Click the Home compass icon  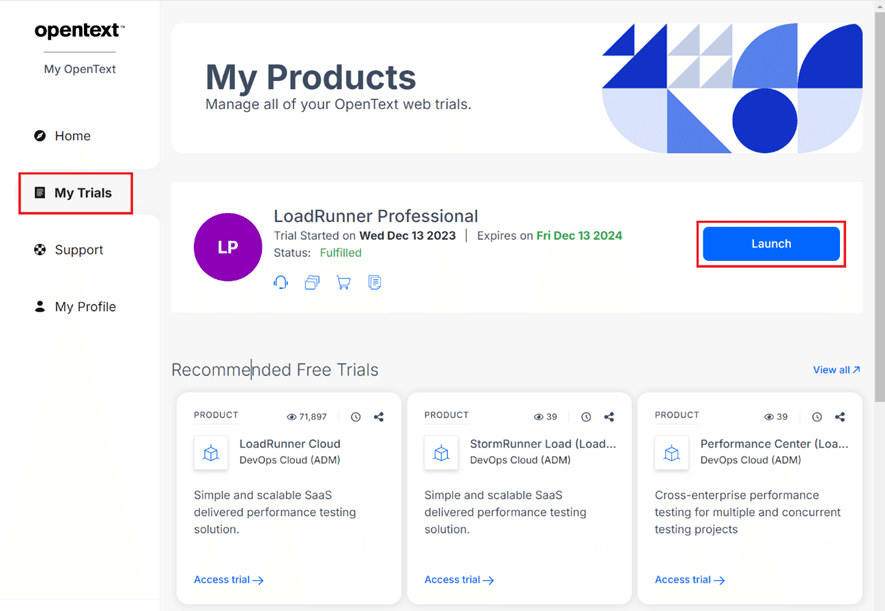coord(40,136)
